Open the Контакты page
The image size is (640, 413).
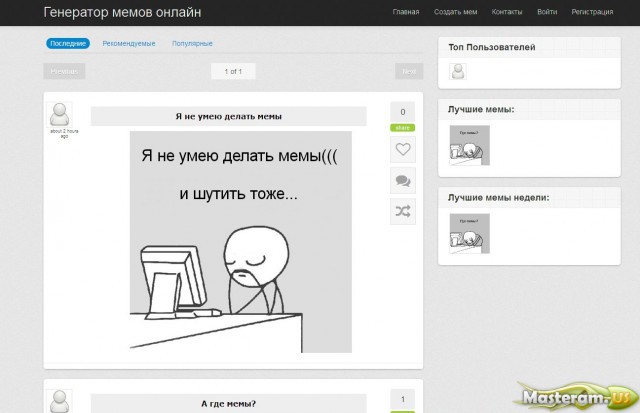point(507,12)
